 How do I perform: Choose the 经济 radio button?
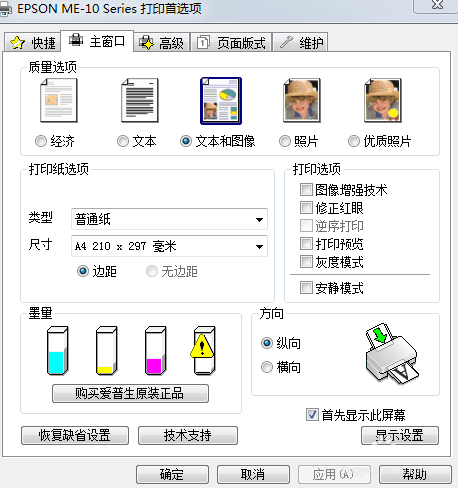(x=41, y=141)
